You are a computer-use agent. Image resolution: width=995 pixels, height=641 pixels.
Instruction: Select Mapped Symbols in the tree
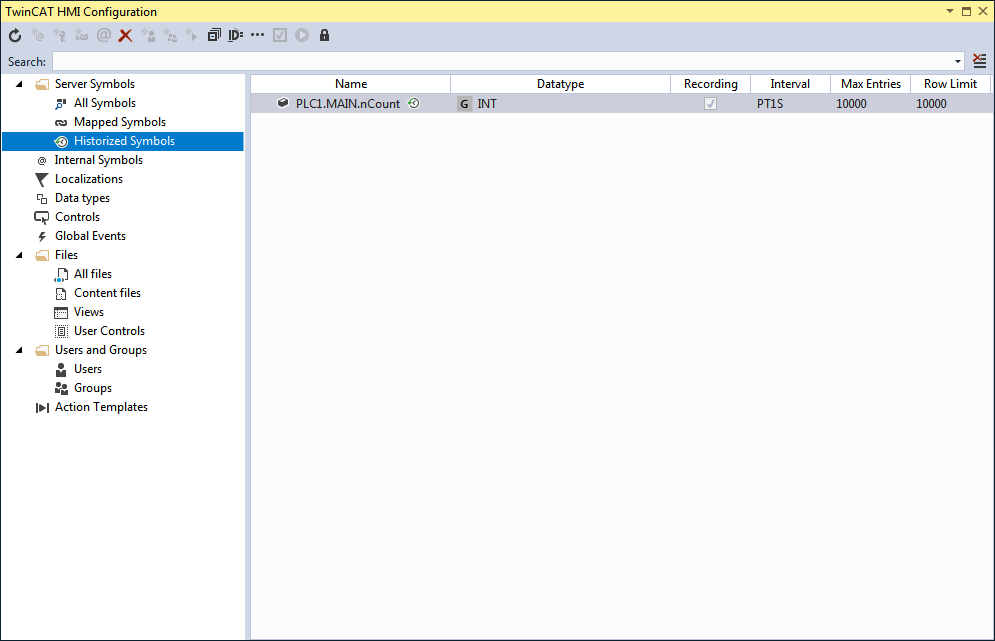point(119,122)
